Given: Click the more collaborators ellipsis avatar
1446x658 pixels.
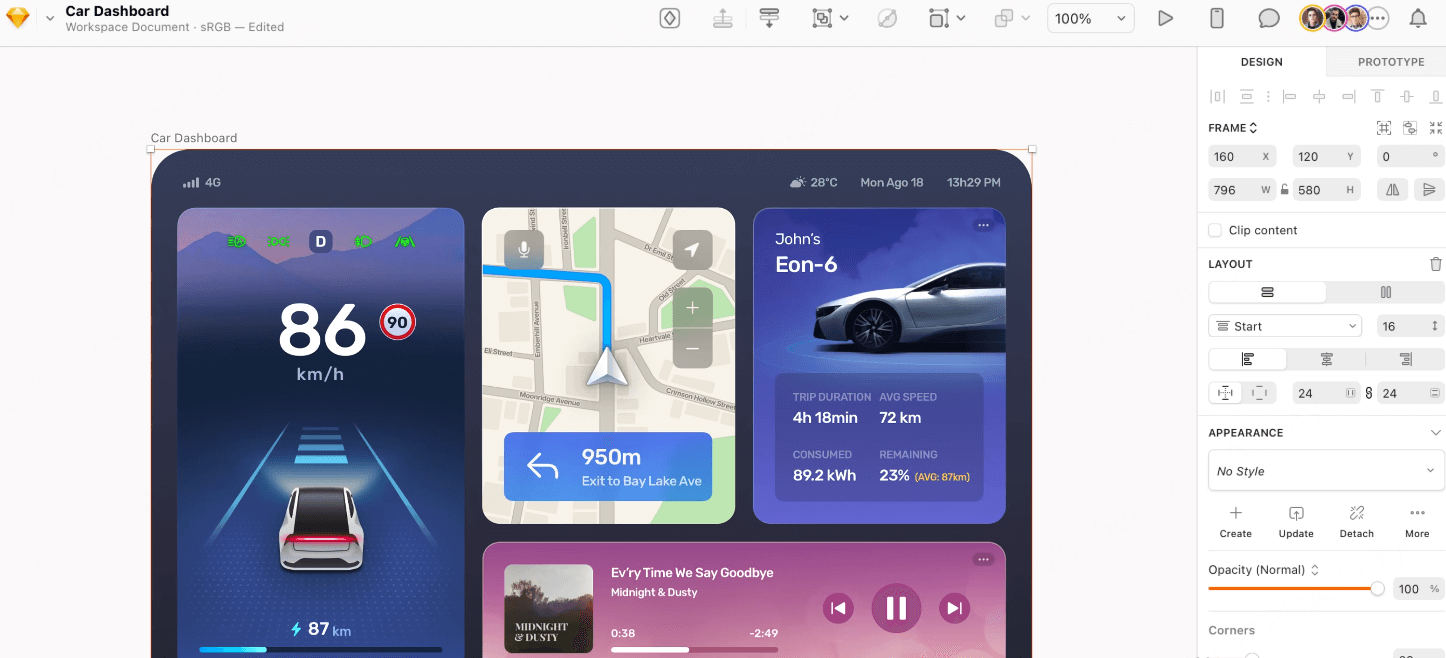Looking at the screenshot, I should [x=1378, y=18].
